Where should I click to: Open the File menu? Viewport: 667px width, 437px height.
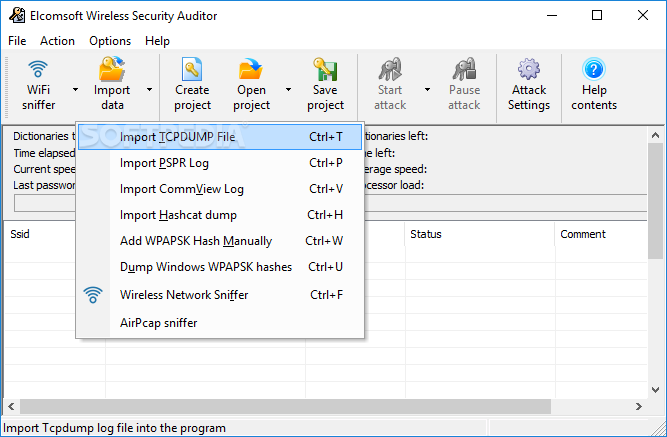click(17, 41)
